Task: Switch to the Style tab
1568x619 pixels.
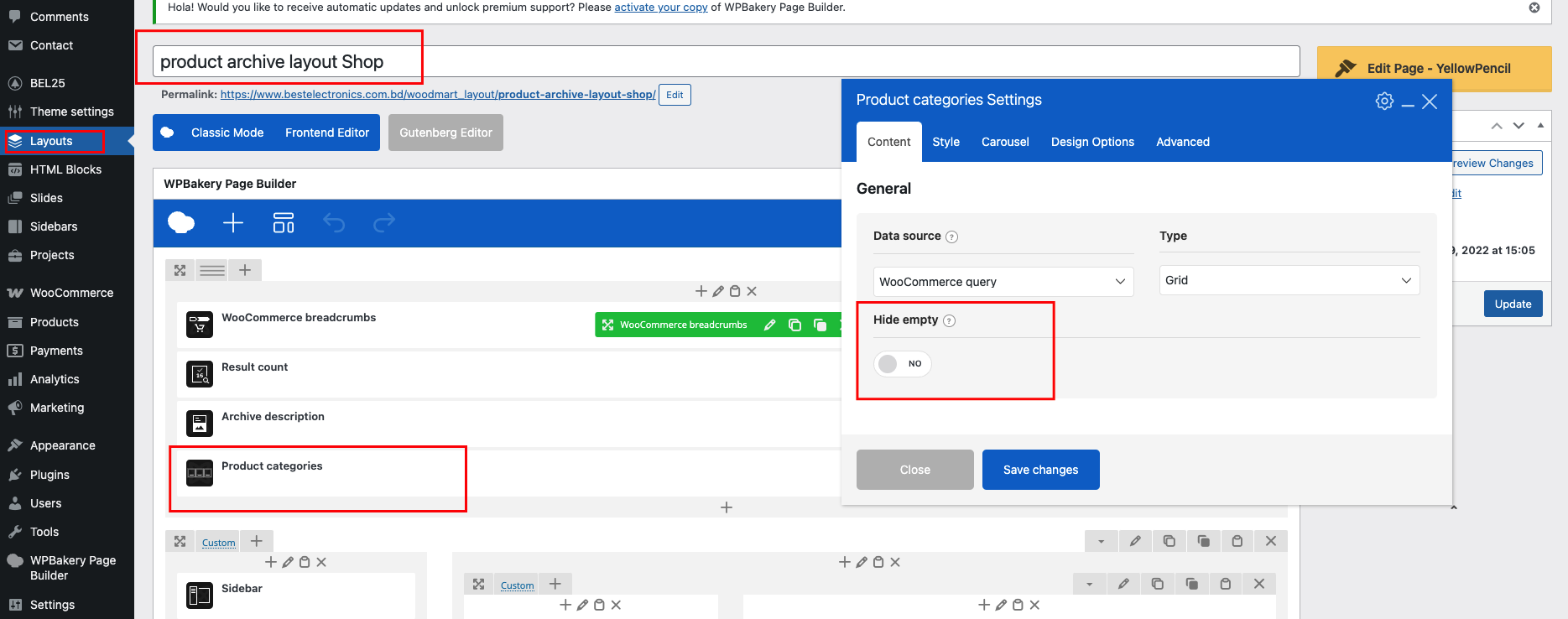Action: pyautogui.click(x=946, y=142)
